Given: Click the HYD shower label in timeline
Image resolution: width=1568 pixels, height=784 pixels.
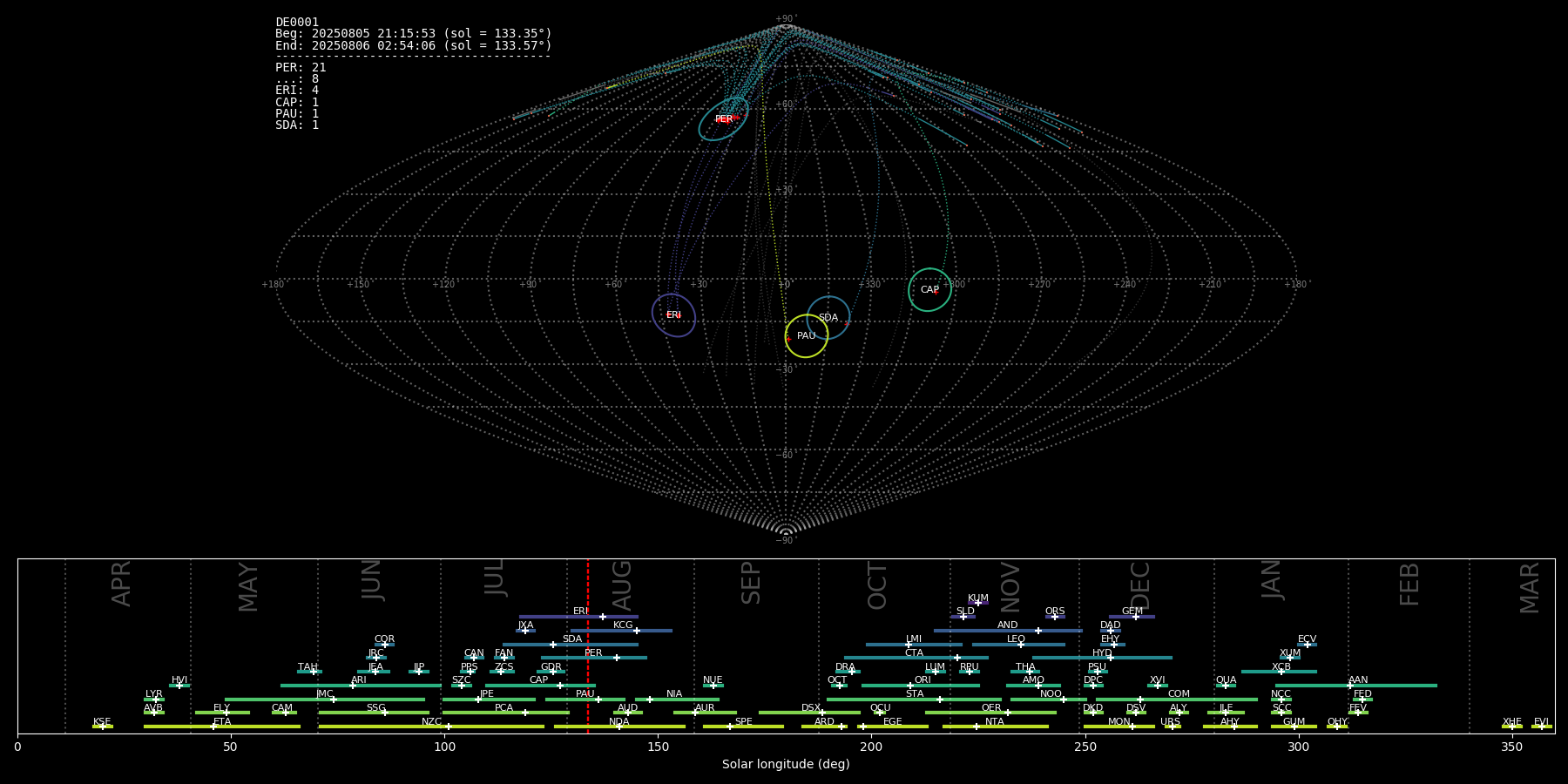Looking at the screenshot, I should pos(1102,653).
